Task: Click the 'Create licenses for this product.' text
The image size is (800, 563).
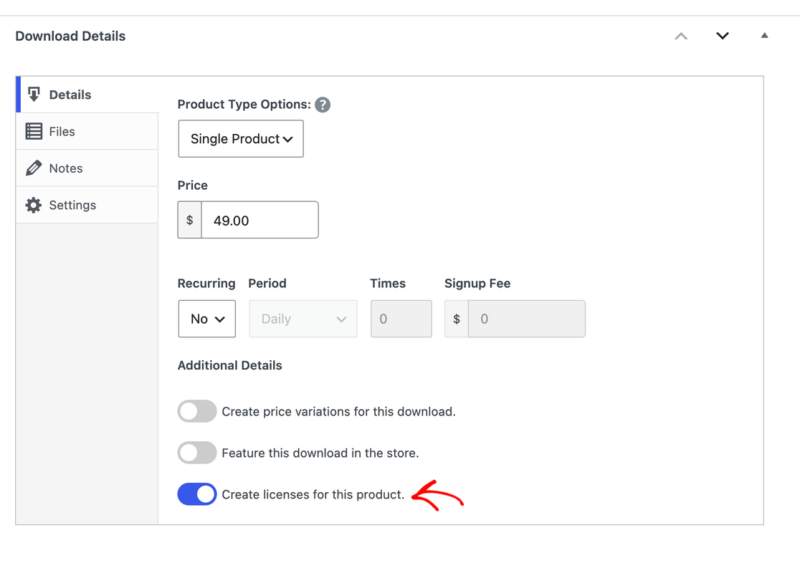Action: coord(313,495)
